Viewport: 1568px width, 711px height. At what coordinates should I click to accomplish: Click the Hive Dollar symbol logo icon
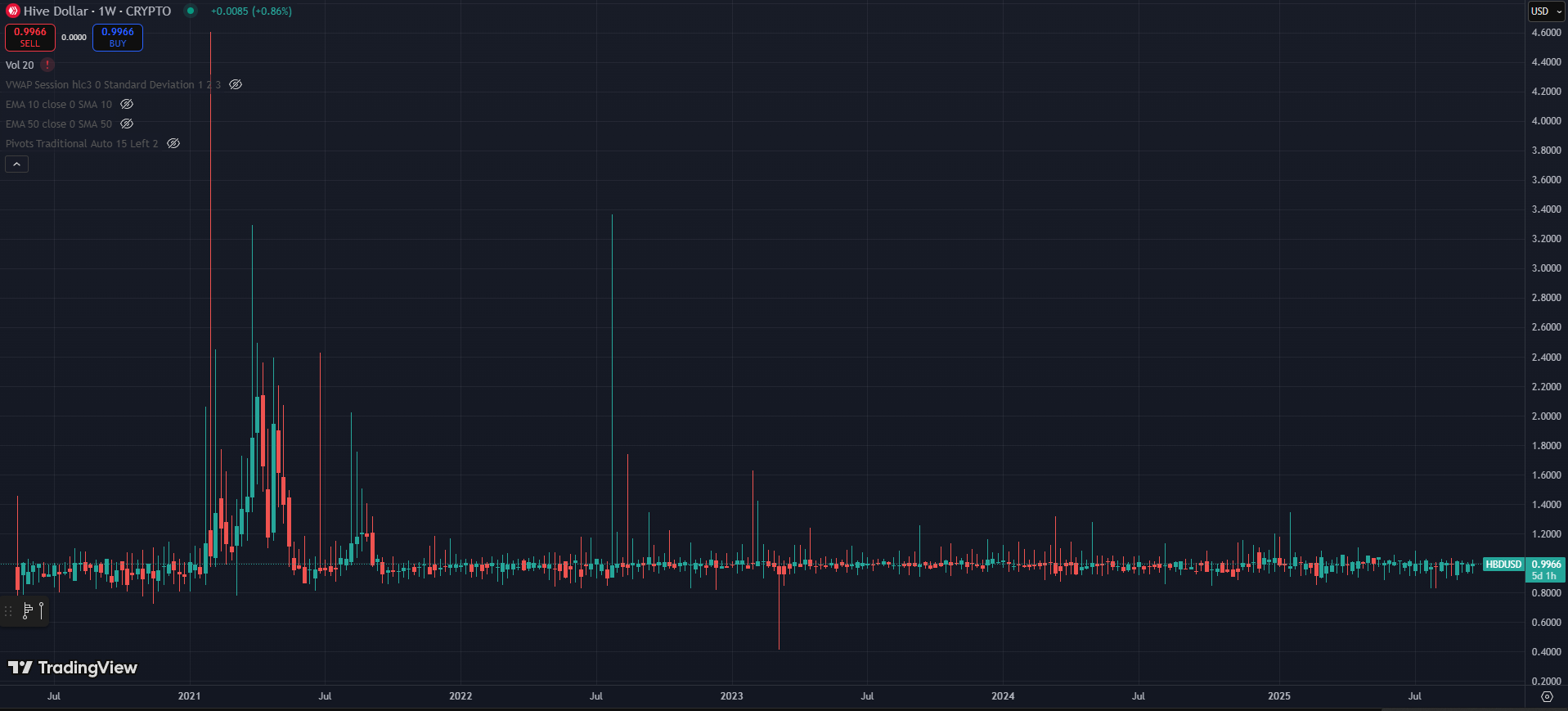pos(12,11)
